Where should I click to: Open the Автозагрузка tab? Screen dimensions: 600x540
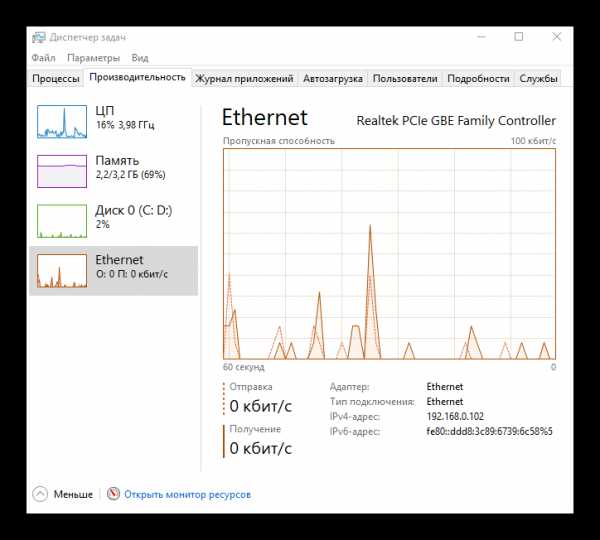(x=333, y=78)
